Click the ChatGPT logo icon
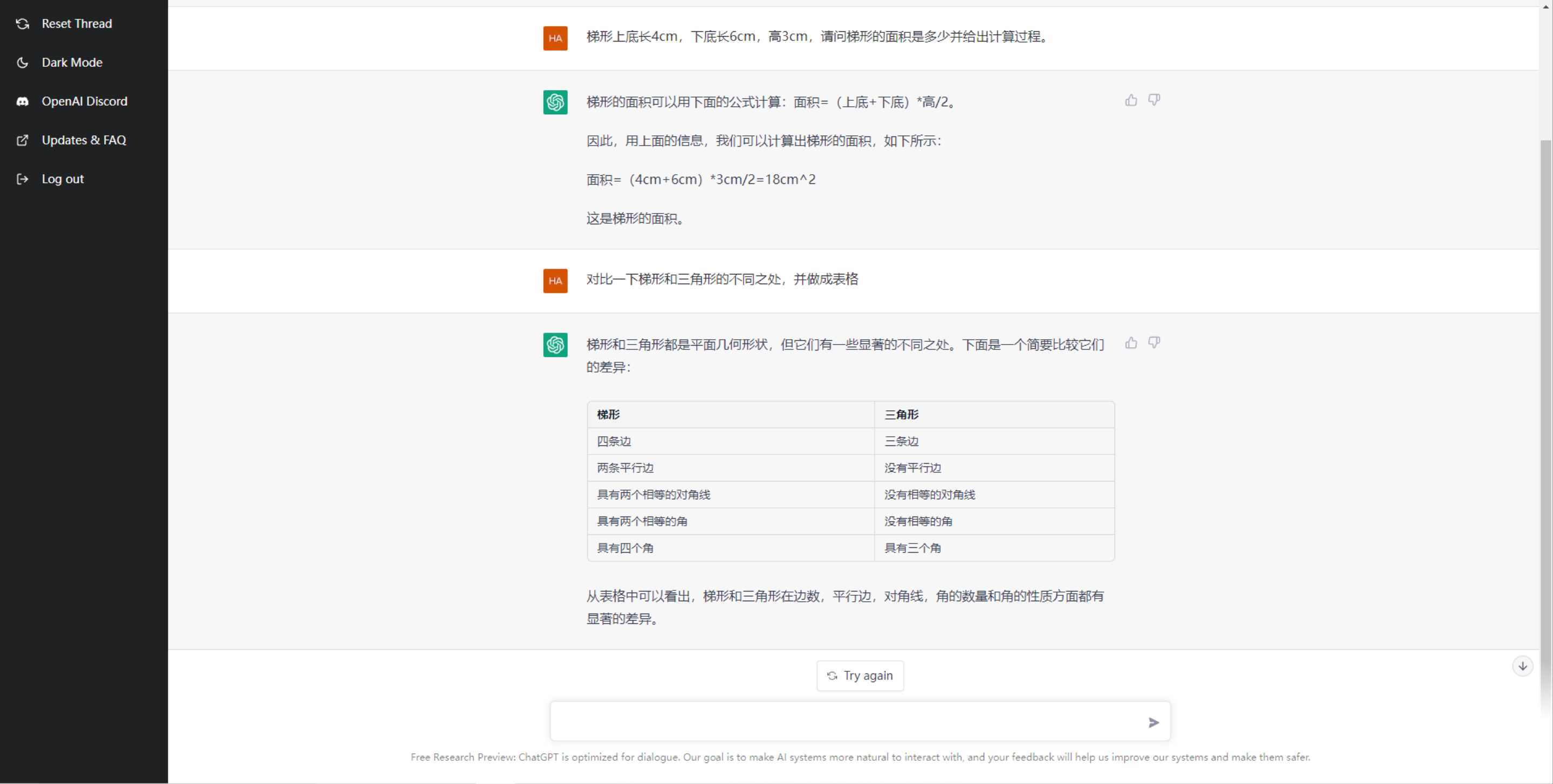1553x784 pixels. [555, 101]
